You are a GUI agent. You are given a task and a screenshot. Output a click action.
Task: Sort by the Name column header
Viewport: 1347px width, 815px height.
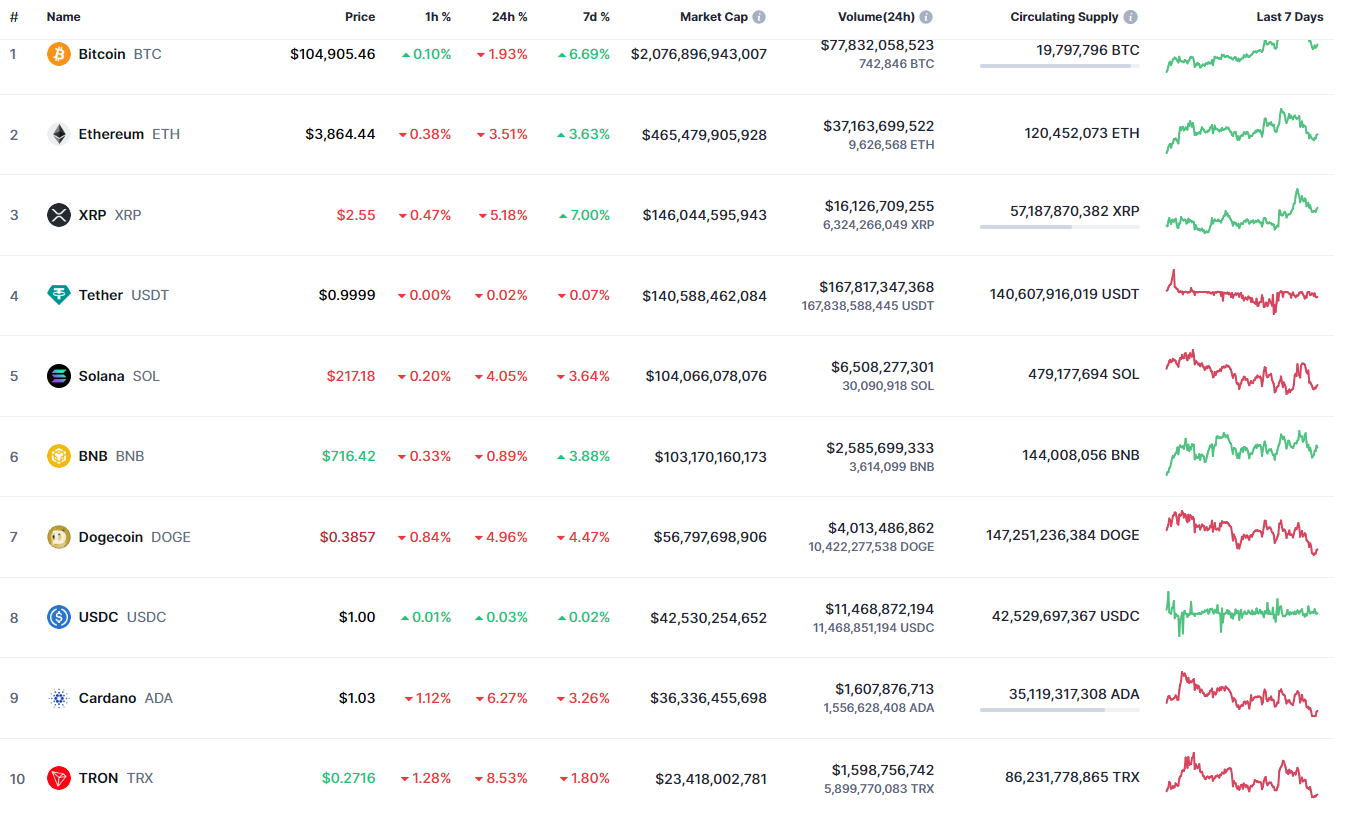[x=63, y=17]
